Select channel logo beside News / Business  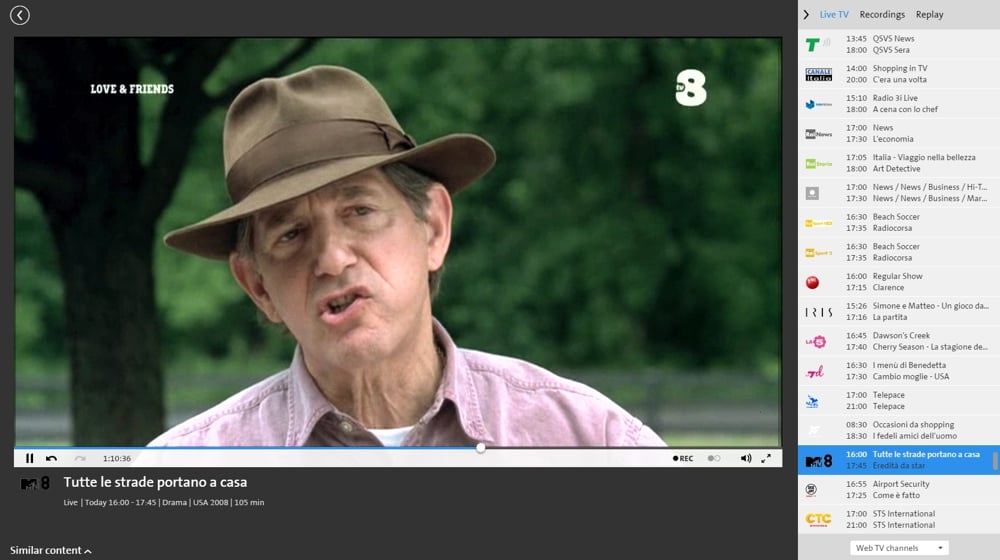tap(812, 193)
